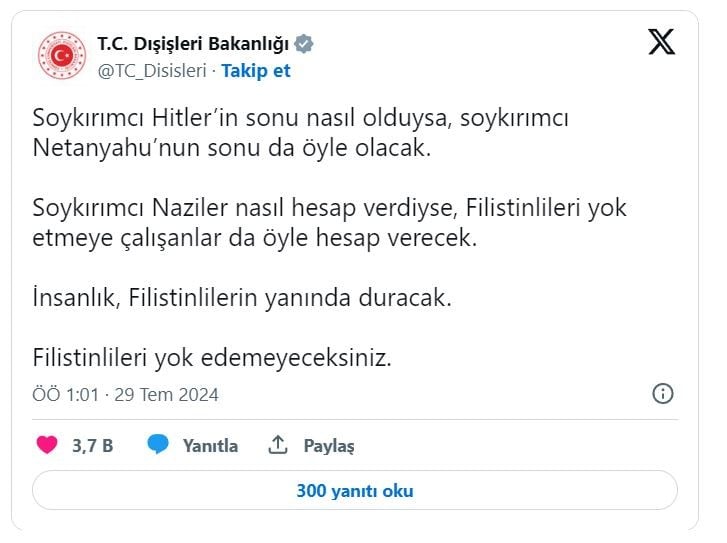Click the paragraph starting "Soykırımcı Naziler"
This screenshot has width=727, height=543.
click(x=329, y=223)
